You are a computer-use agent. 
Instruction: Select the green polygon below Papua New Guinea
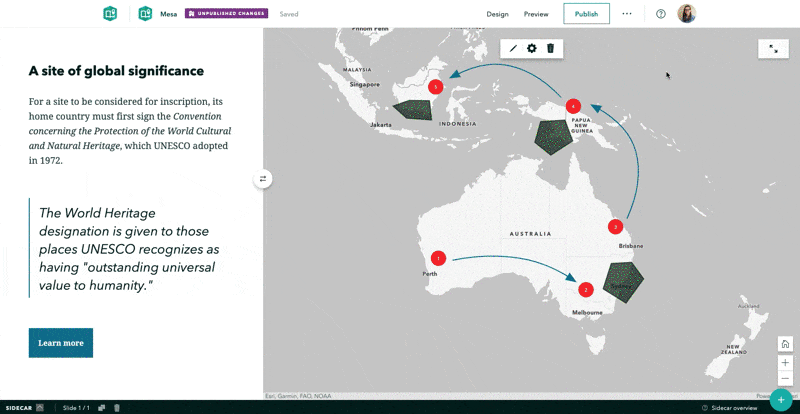click(552, 137)
